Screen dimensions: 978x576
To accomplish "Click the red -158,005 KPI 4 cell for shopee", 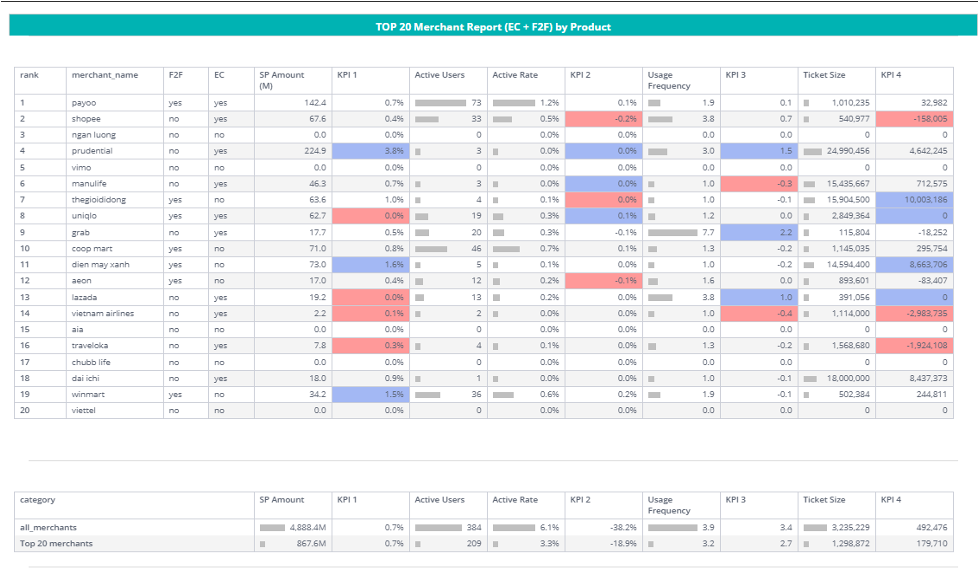I will point(914,119).
